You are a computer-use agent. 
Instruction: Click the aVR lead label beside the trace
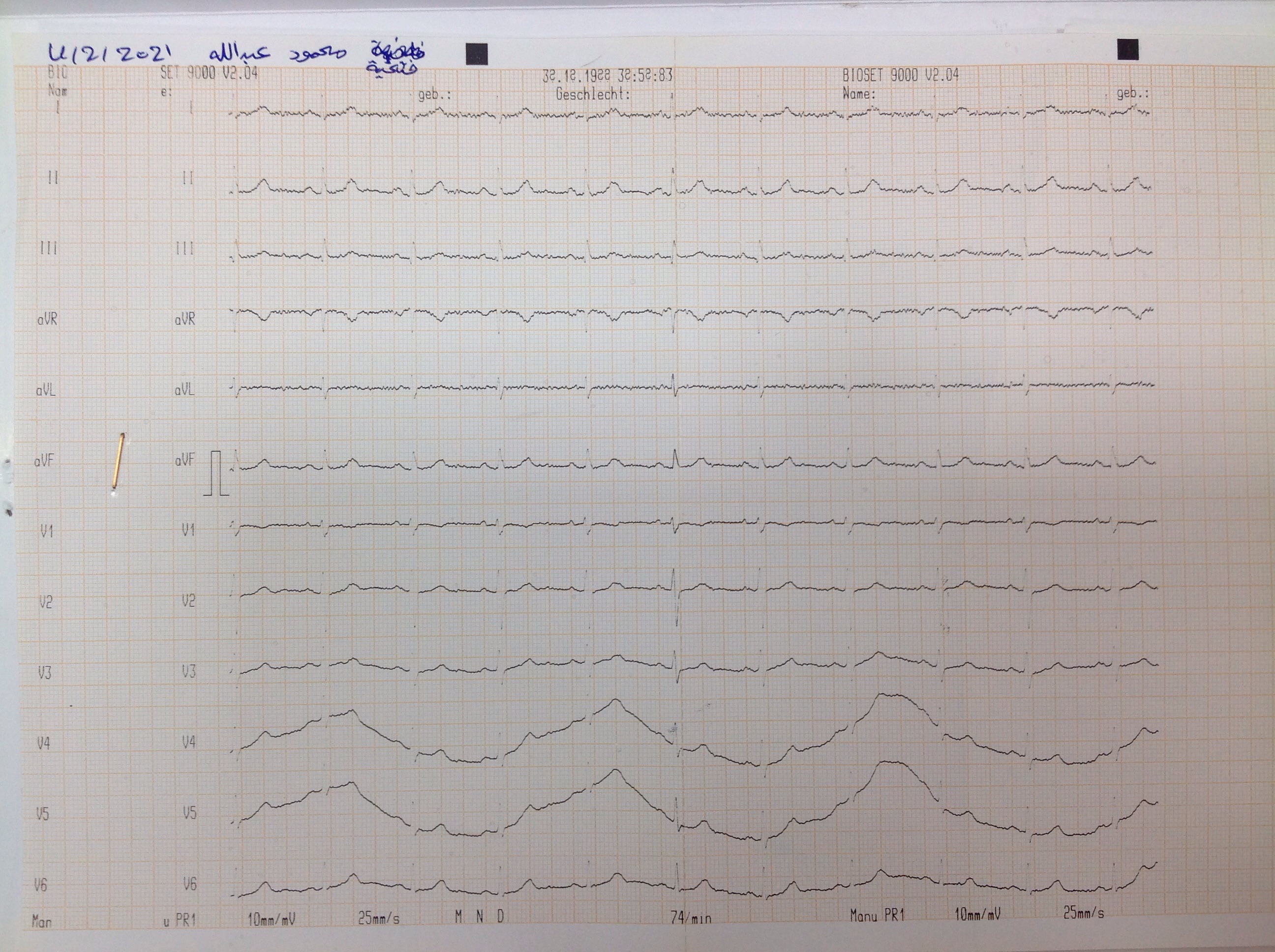click(185, 319)
